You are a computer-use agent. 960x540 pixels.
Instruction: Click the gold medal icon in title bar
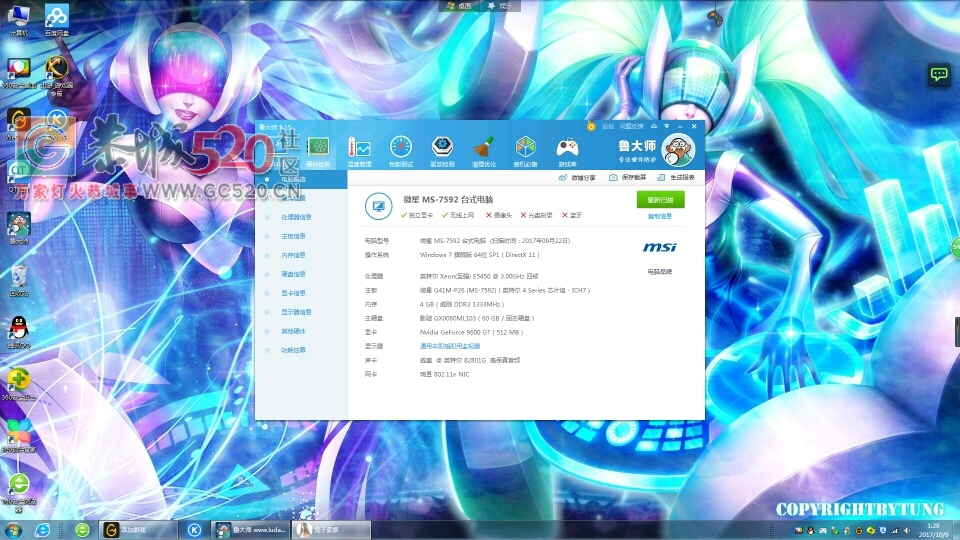pyautogui.click(x=591, y=126)
